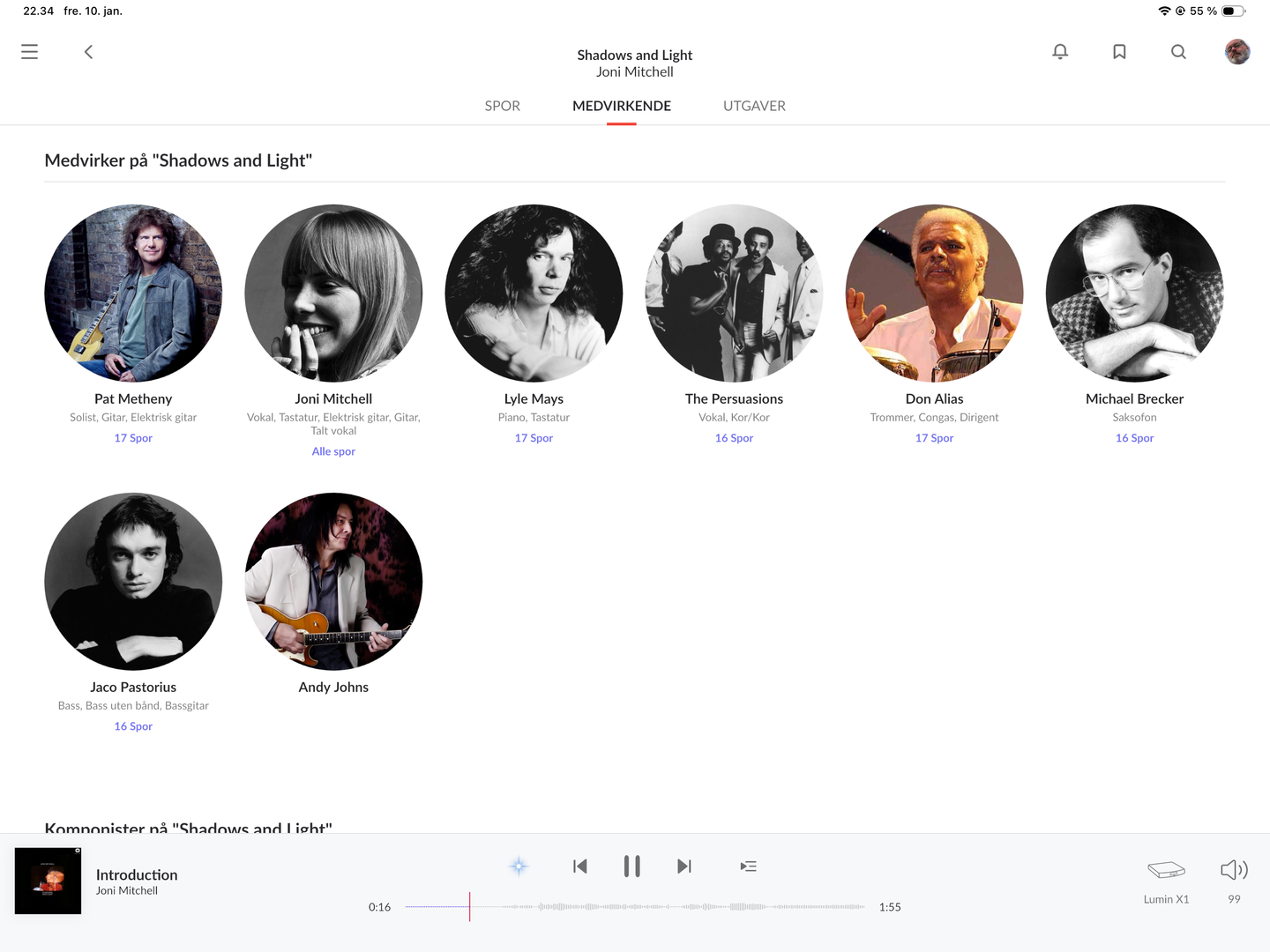Click the Jaco Pastorius name
Image resolution: width=1270 pixels, height=952 pixels.
tap(133, 688)
